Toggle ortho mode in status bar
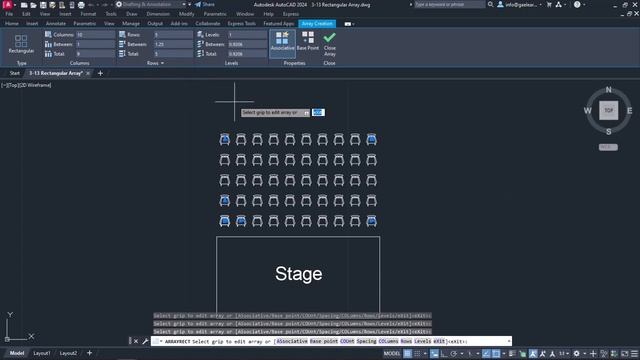The image size is (640, 360). [x=444, y=353]
